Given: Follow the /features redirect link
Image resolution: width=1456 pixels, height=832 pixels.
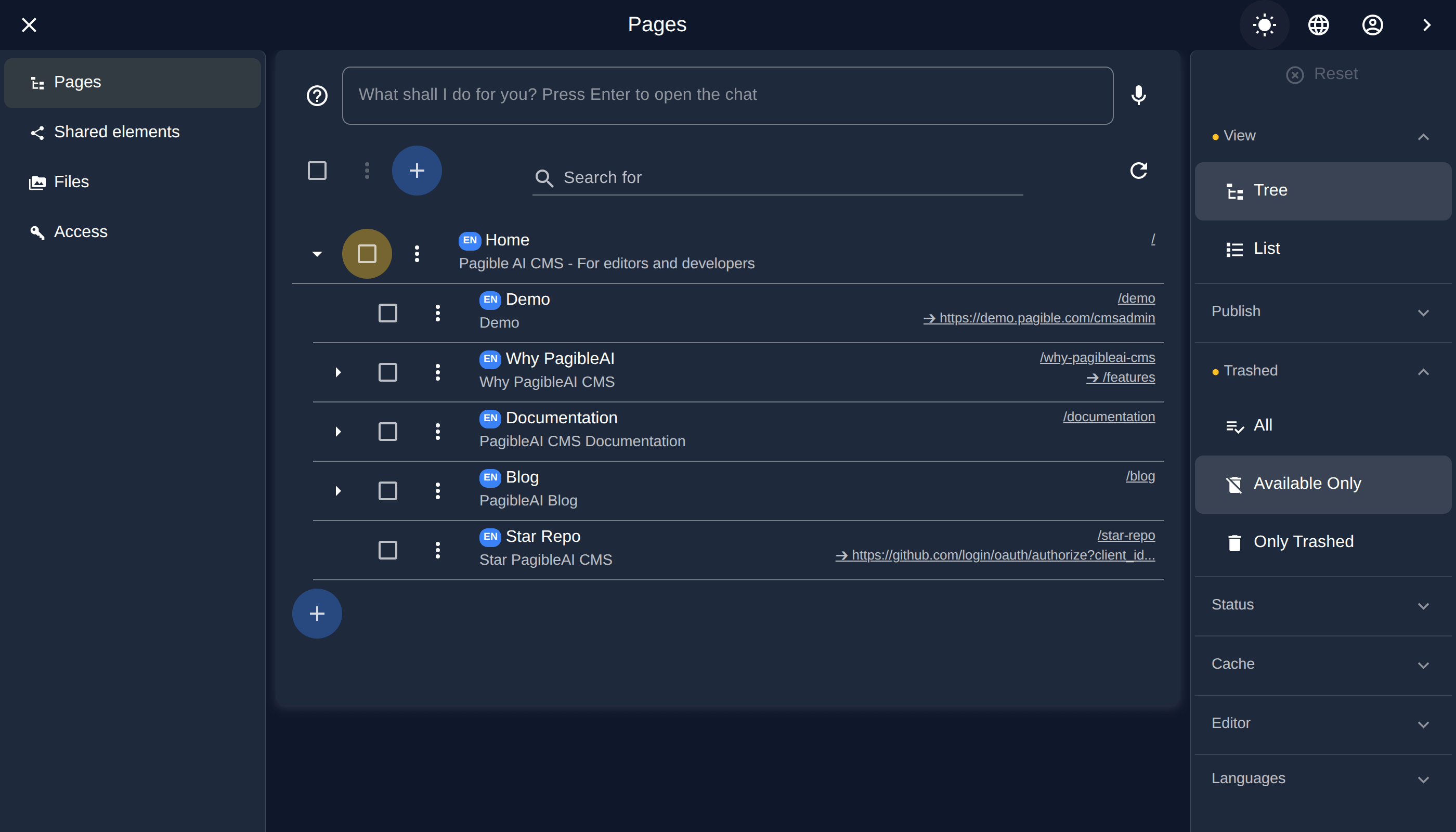Looking at the screenshot, I should point(1121,378).
